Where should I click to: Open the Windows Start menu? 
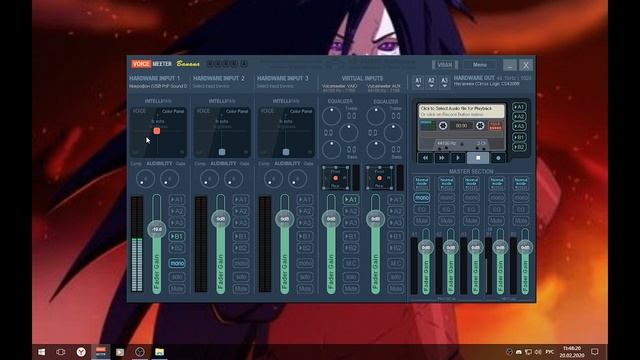pyautogui.click(x=42, y=352)
